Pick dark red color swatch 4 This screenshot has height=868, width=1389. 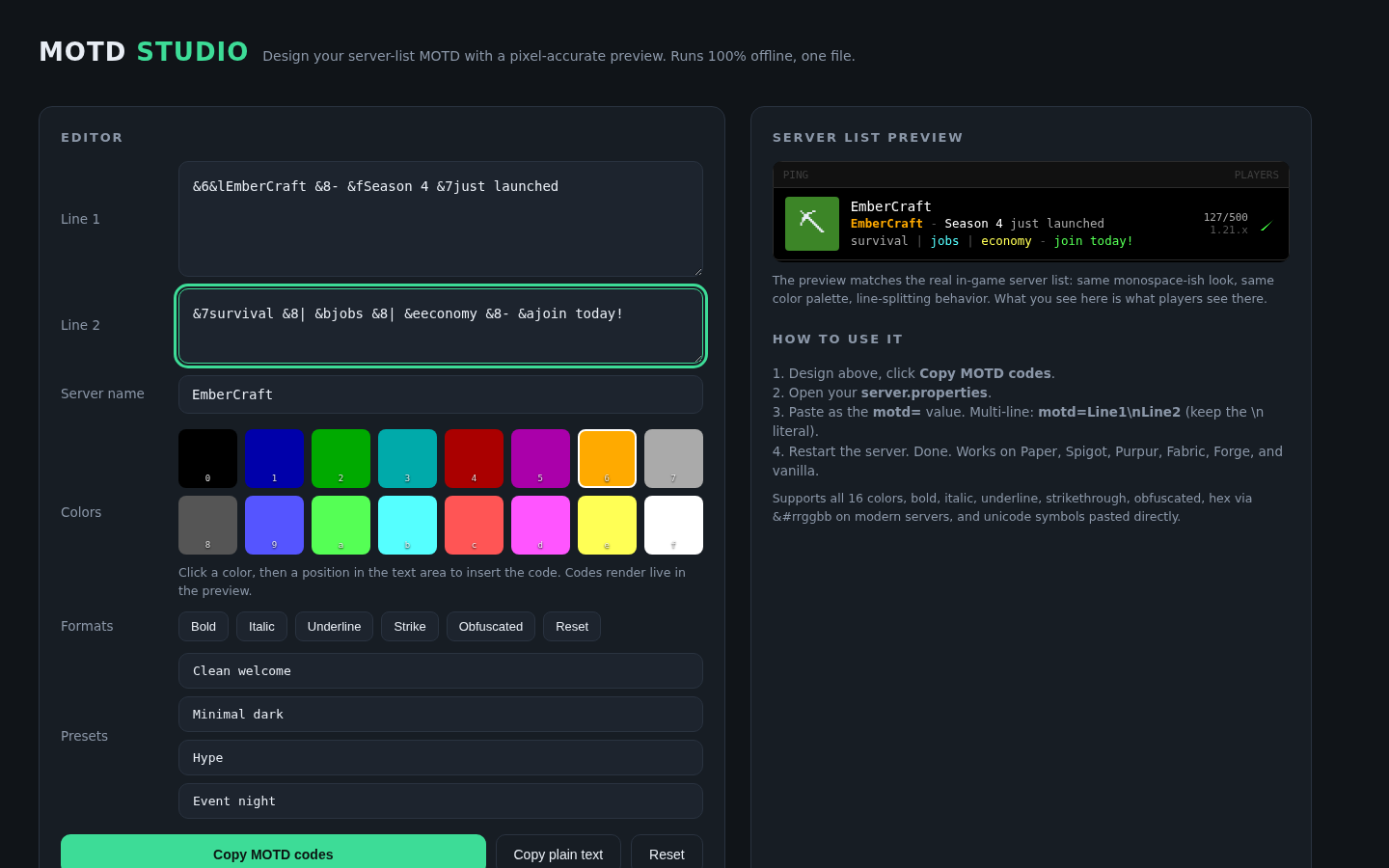click(x=474, y=458)
